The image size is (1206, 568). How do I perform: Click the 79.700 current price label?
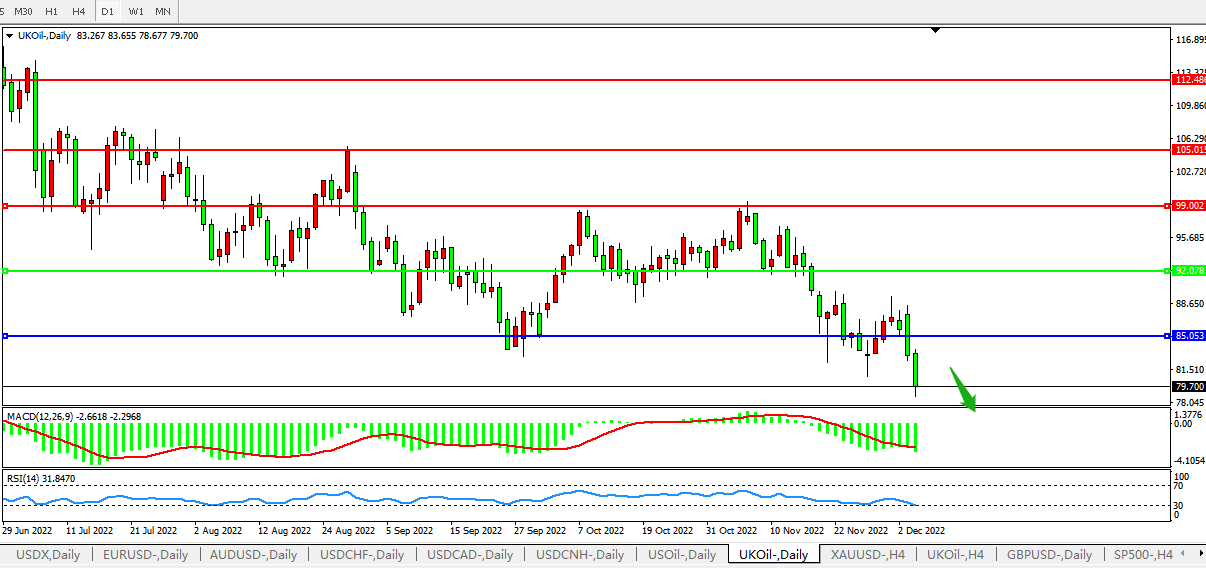1187,386
